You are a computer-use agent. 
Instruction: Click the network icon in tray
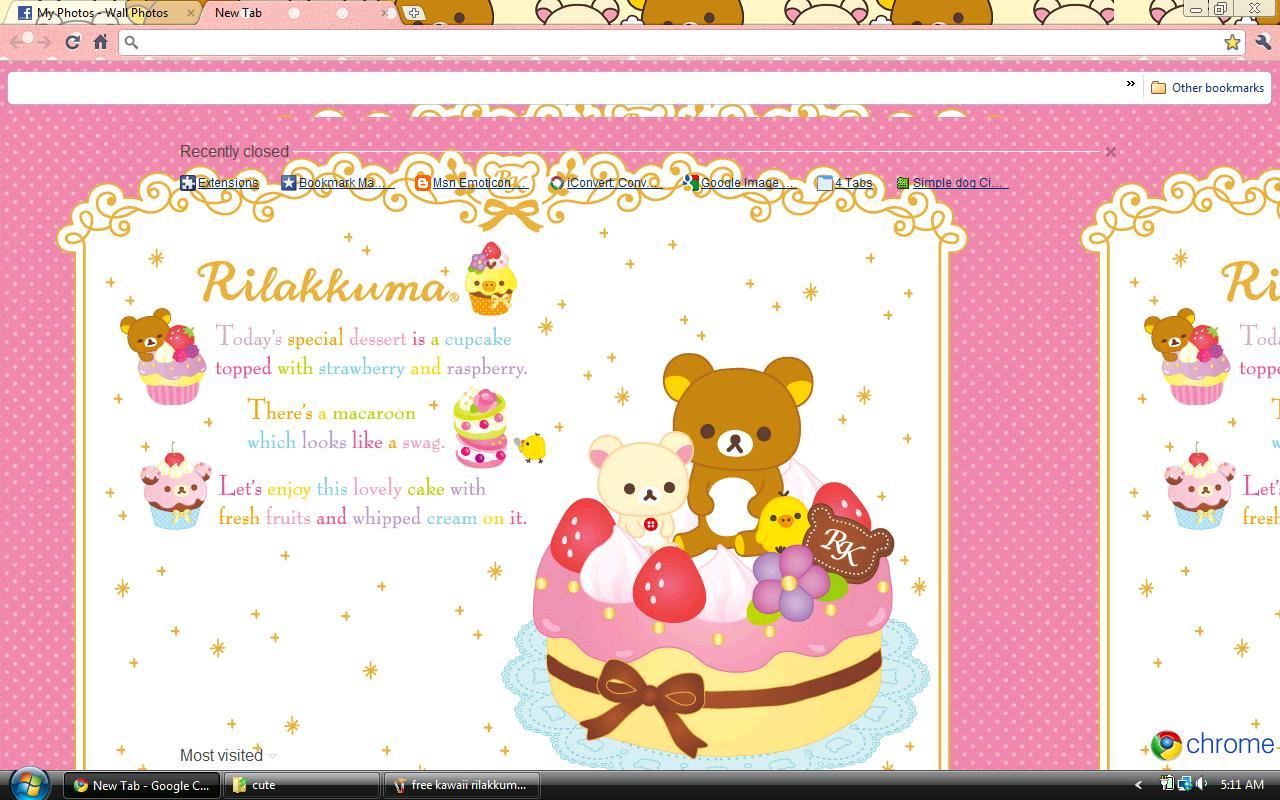click(x=1184, y=784)
